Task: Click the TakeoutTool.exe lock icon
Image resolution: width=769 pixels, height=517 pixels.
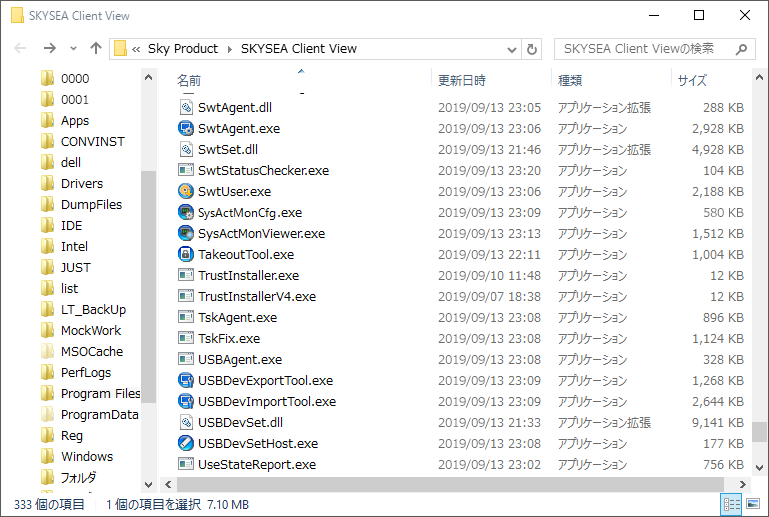Action: tap(186, 254)
